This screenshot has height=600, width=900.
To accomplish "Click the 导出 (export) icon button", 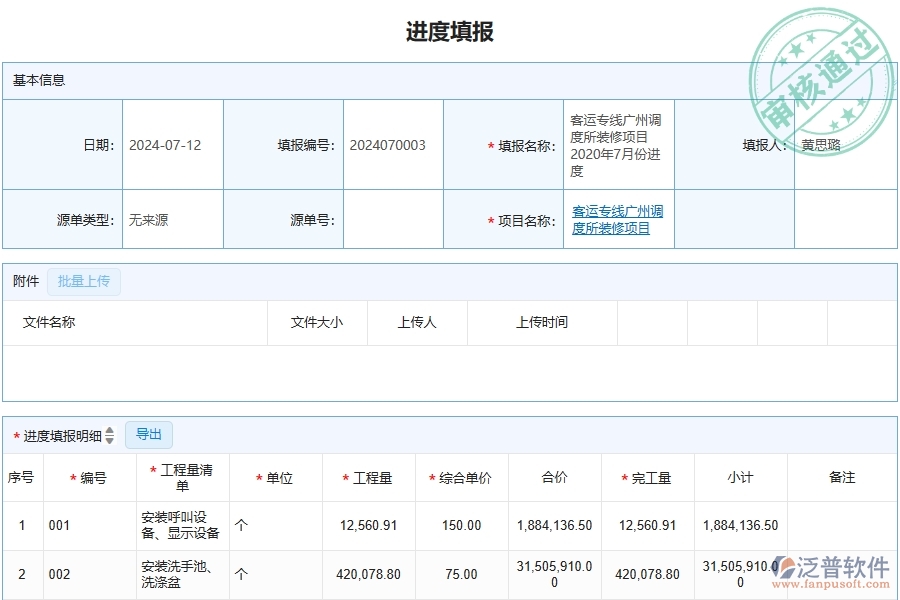I will [x=149, y=434].
